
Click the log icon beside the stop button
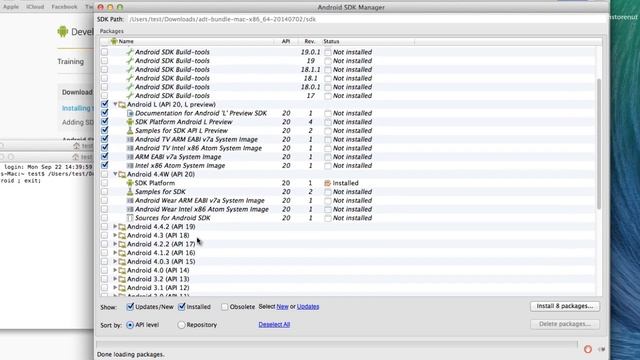click(x=602, y=349)
